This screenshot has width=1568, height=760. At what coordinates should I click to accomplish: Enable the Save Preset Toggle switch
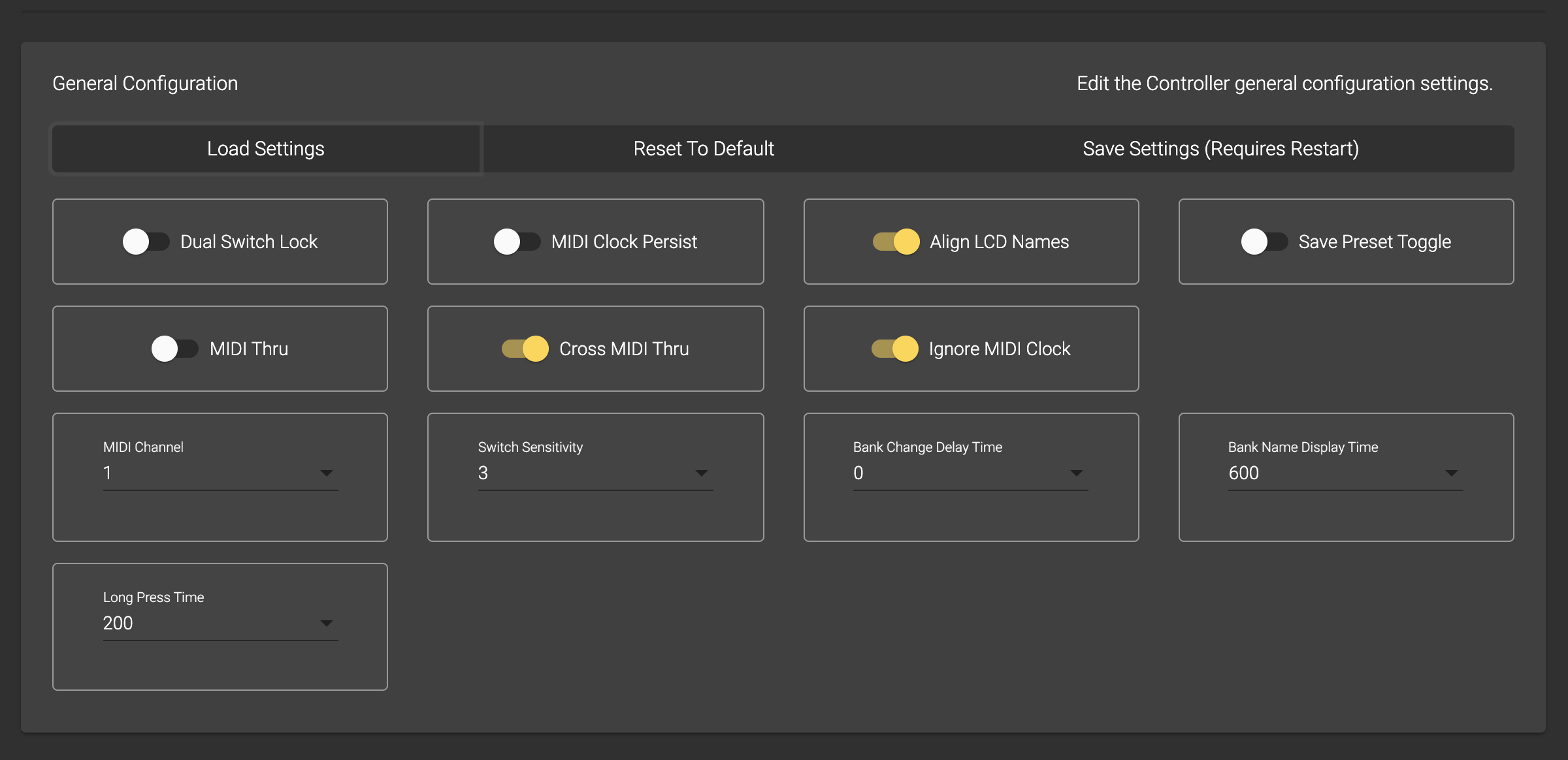(1264, 242)
